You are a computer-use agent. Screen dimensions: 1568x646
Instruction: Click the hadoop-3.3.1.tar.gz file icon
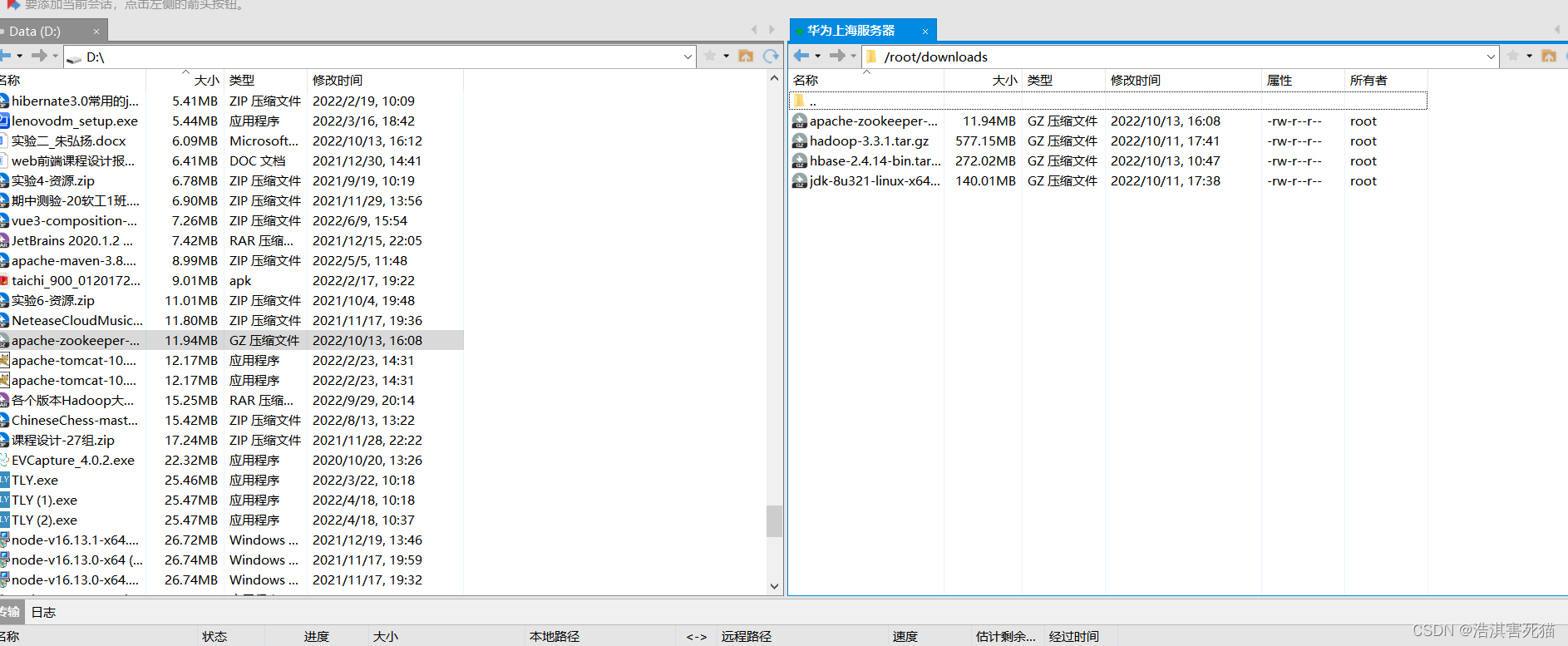pyautogui.click(x=799, y=141)
